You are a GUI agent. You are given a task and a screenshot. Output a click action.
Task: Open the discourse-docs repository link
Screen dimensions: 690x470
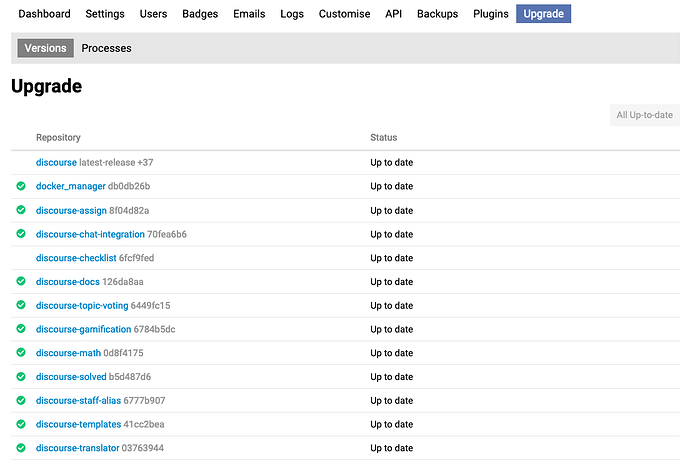[x=68, y=282]
